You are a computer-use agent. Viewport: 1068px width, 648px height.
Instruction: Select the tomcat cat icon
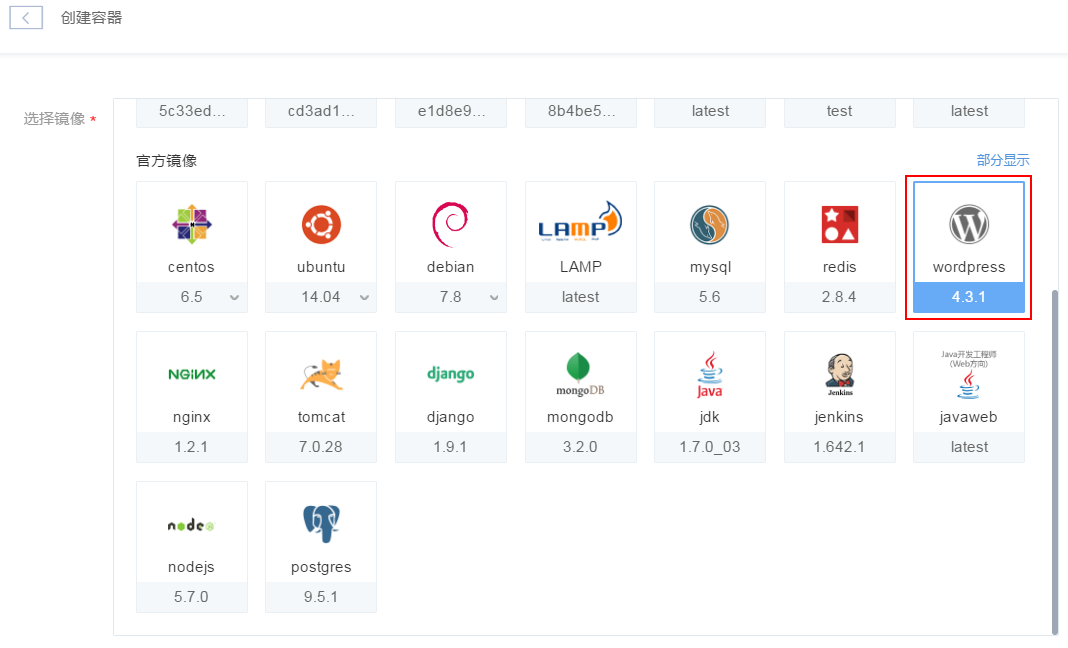point(321,374)
